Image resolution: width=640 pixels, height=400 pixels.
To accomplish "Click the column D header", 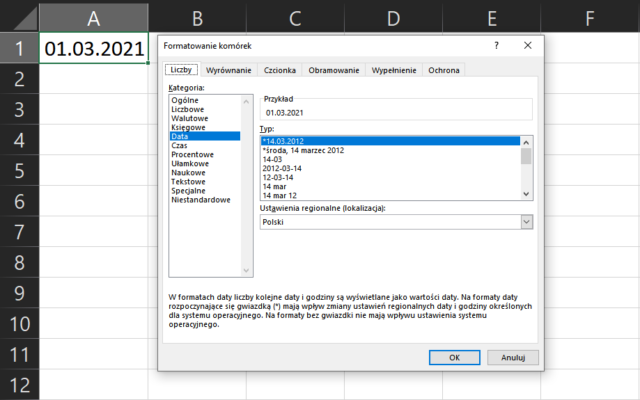I will pos(393,18).
